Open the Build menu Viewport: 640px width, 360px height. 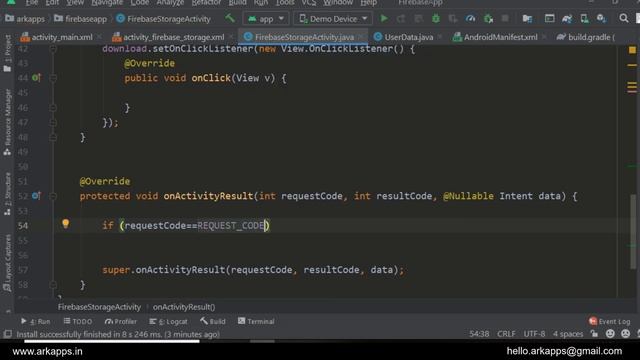pos(237,3)
